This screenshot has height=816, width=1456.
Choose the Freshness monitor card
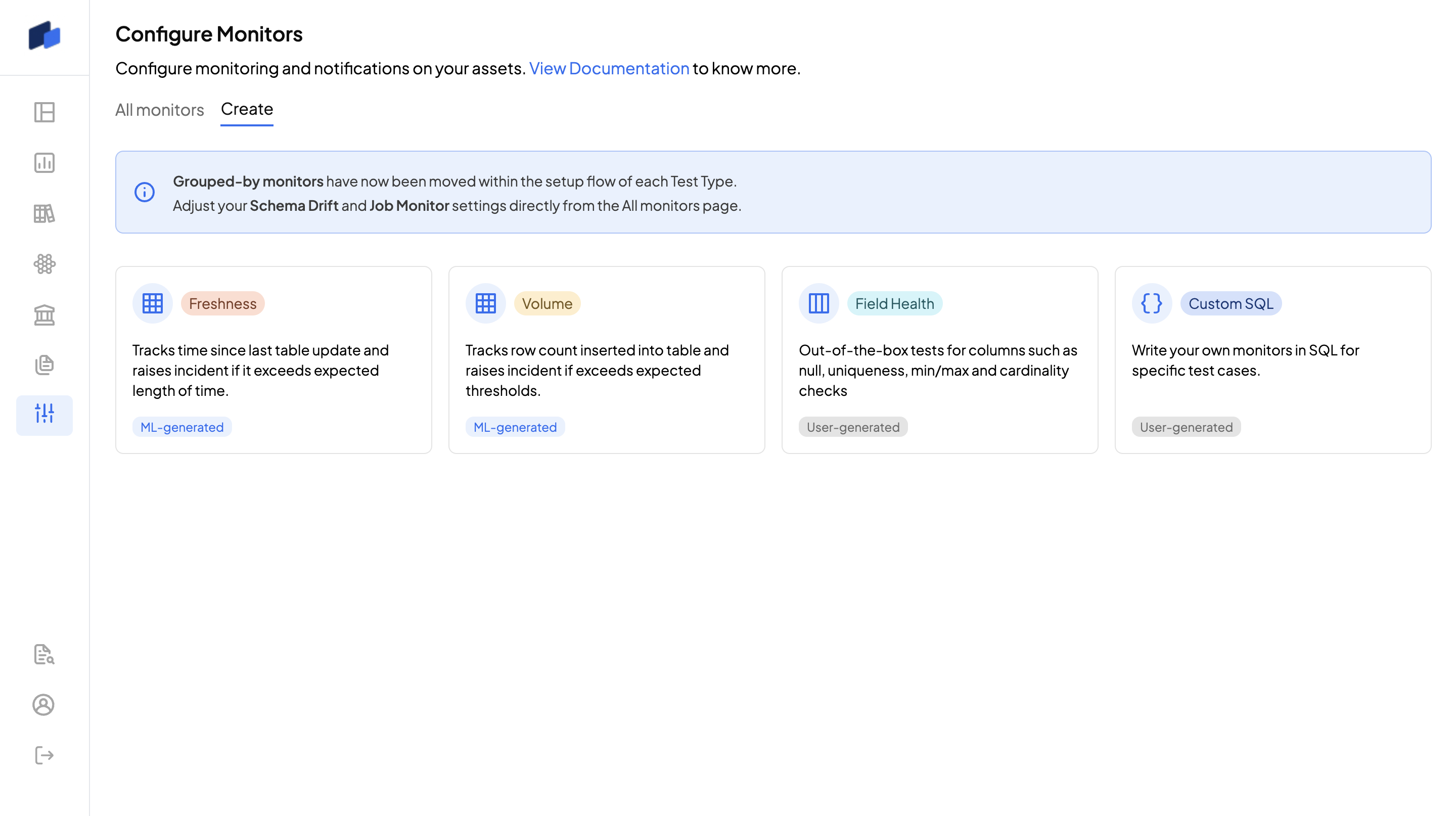pyautogui.click(x=274, y=360)
